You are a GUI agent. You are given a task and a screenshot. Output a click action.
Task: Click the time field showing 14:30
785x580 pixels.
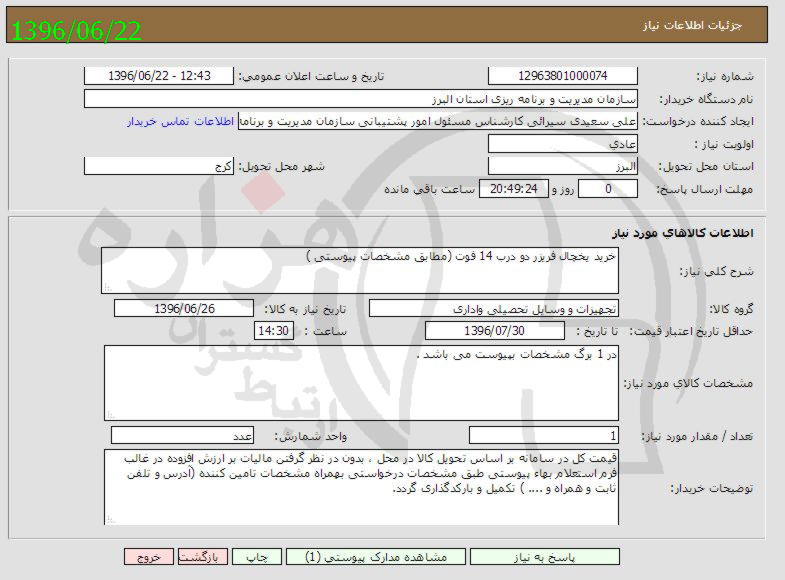274,331
